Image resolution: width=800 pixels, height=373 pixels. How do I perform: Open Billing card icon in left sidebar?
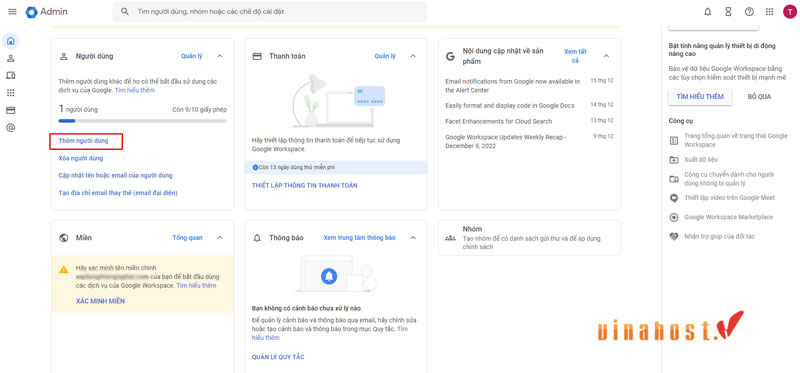coord(10,110)
